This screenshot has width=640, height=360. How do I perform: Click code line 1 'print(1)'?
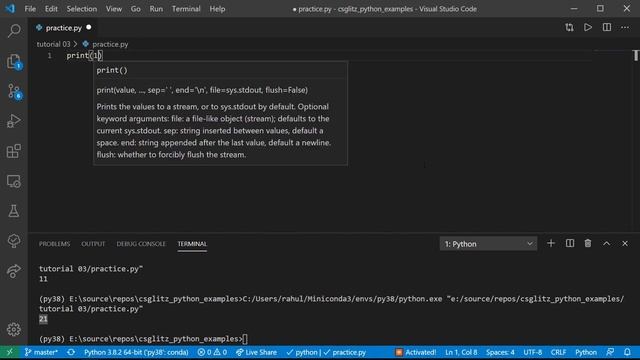coord(84,56)
